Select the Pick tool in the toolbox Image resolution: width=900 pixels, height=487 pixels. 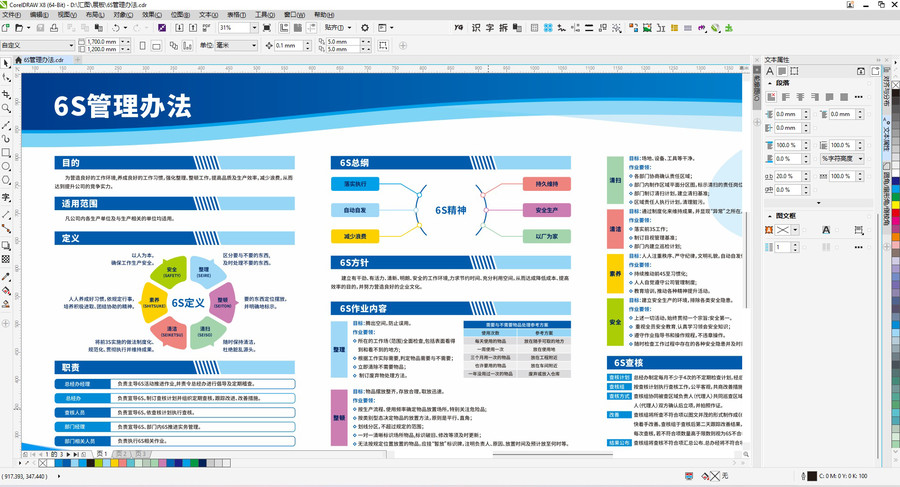(x=6, y=63)
